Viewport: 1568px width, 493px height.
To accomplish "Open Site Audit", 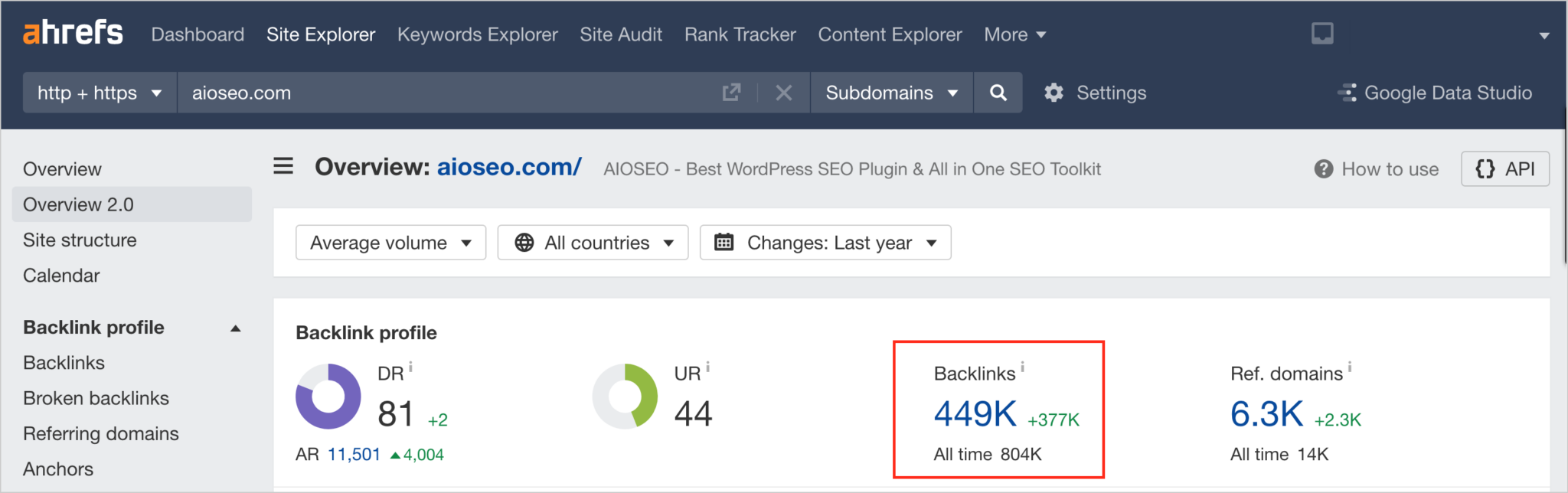I will coord(621,34).
